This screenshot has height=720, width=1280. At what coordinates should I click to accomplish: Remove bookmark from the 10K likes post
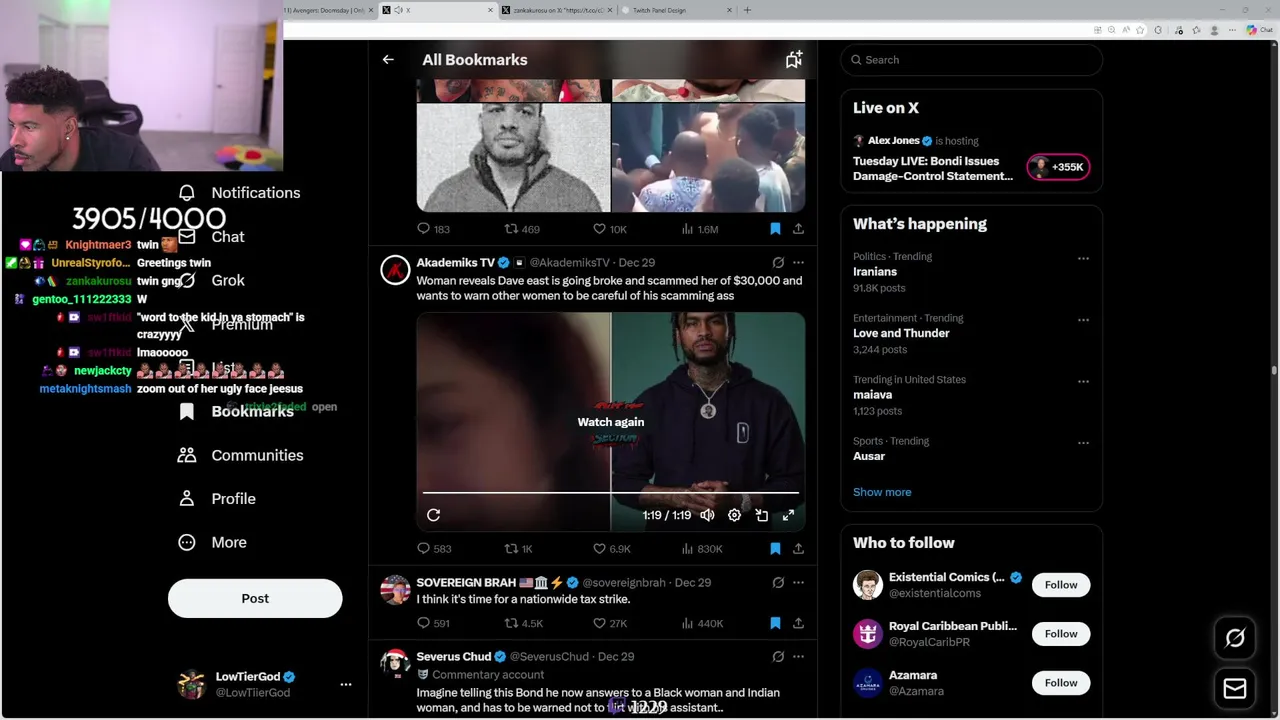click(775, 229)
